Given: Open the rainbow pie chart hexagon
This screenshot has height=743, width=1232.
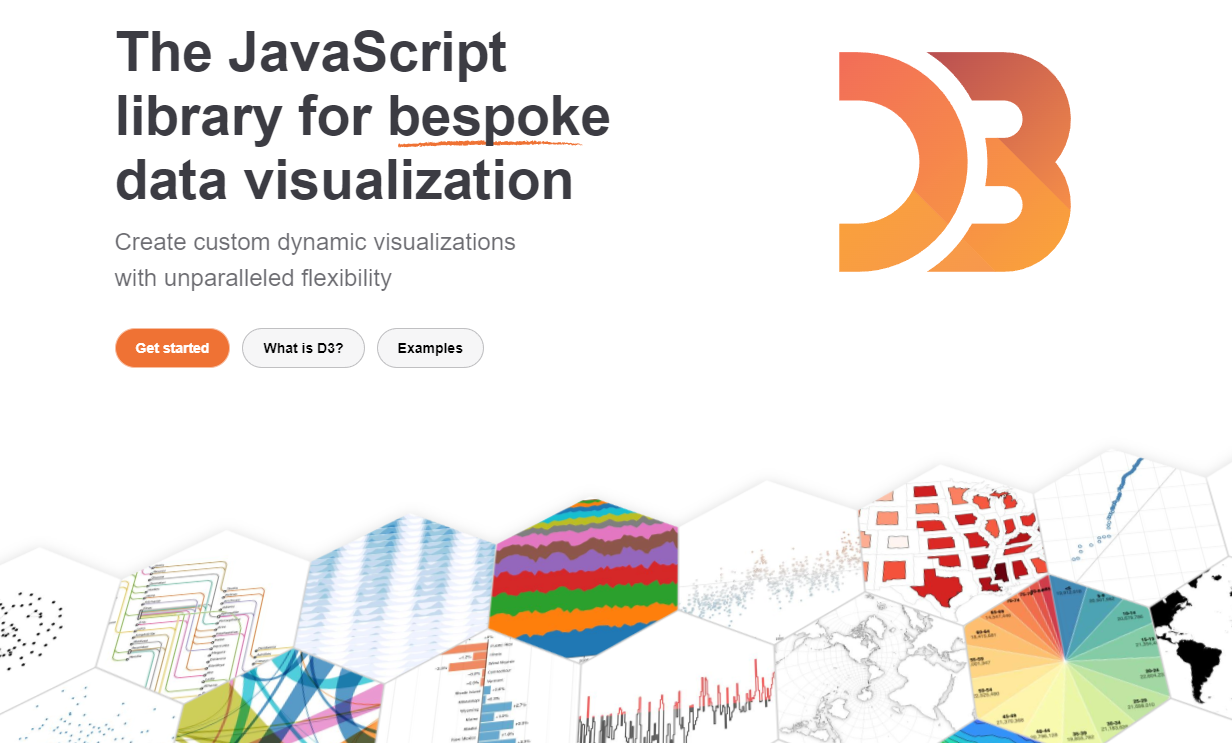Looking at the screenshot, I should tap(1062, 662).
